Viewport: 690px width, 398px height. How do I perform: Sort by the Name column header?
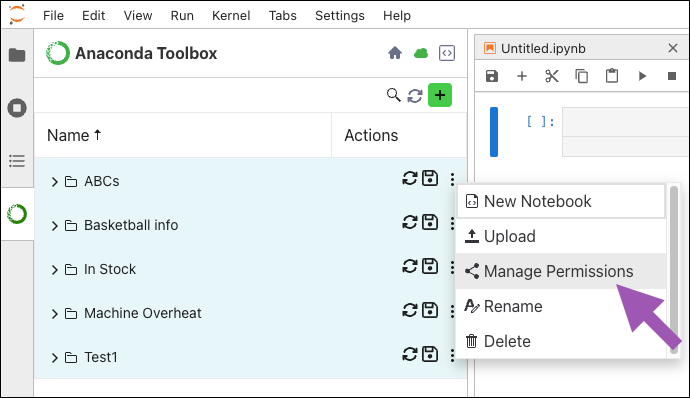pyautogui.click(x=74, y=135)
